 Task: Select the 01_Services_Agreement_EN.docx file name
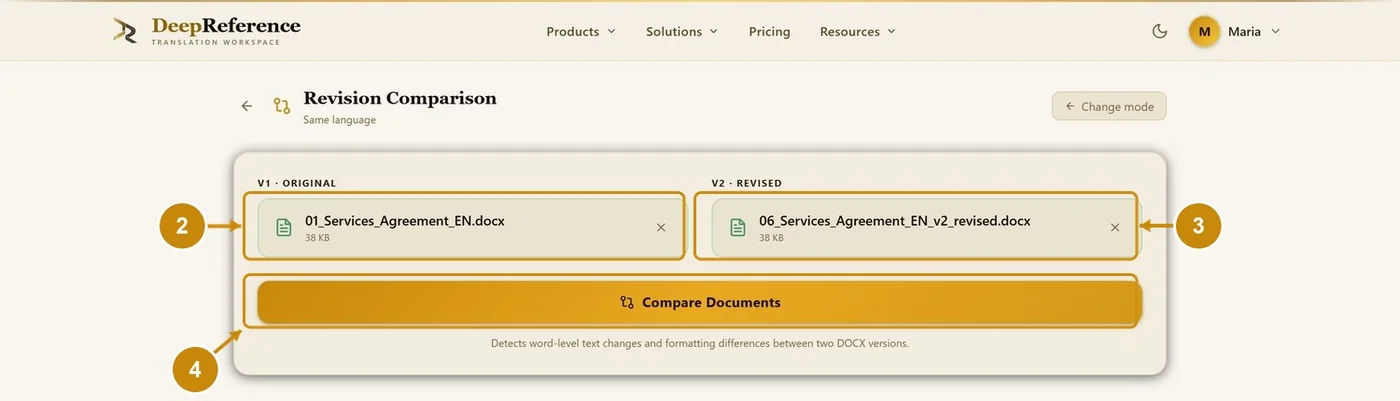point(405,220)
